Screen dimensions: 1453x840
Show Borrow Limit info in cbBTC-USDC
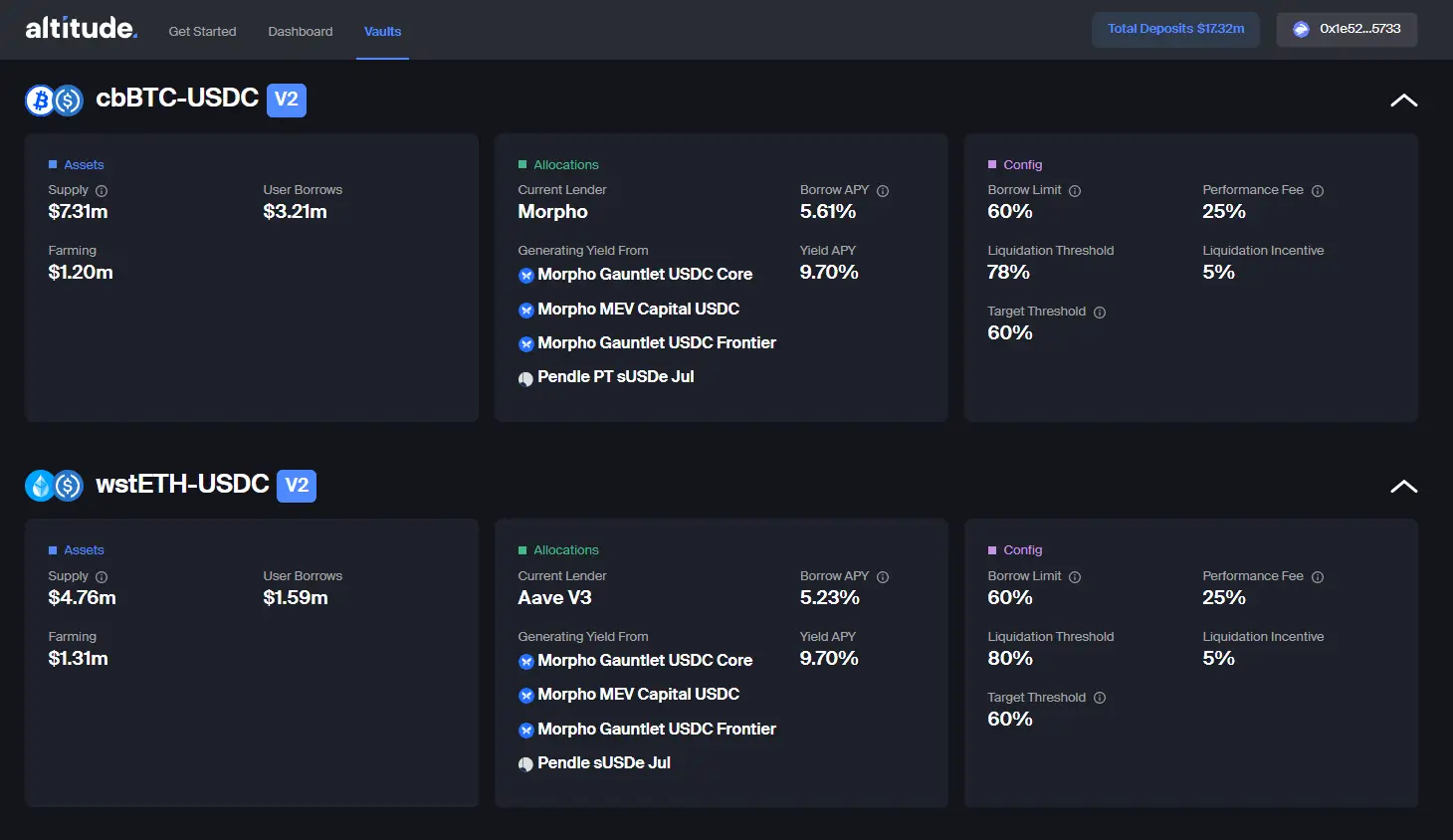tap(1075, 190)
